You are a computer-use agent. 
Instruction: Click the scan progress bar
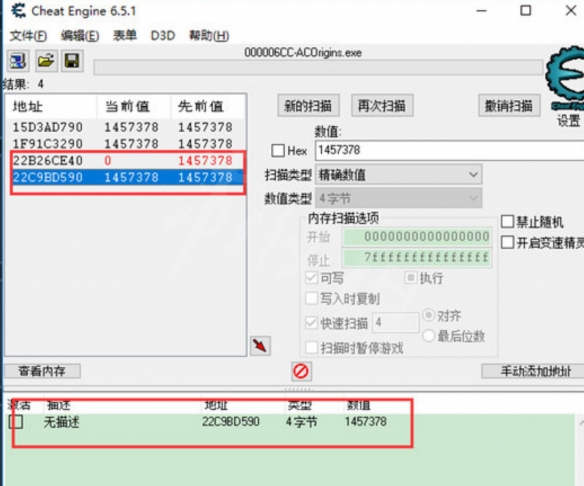pyautogui.click(x=318, y=67)
